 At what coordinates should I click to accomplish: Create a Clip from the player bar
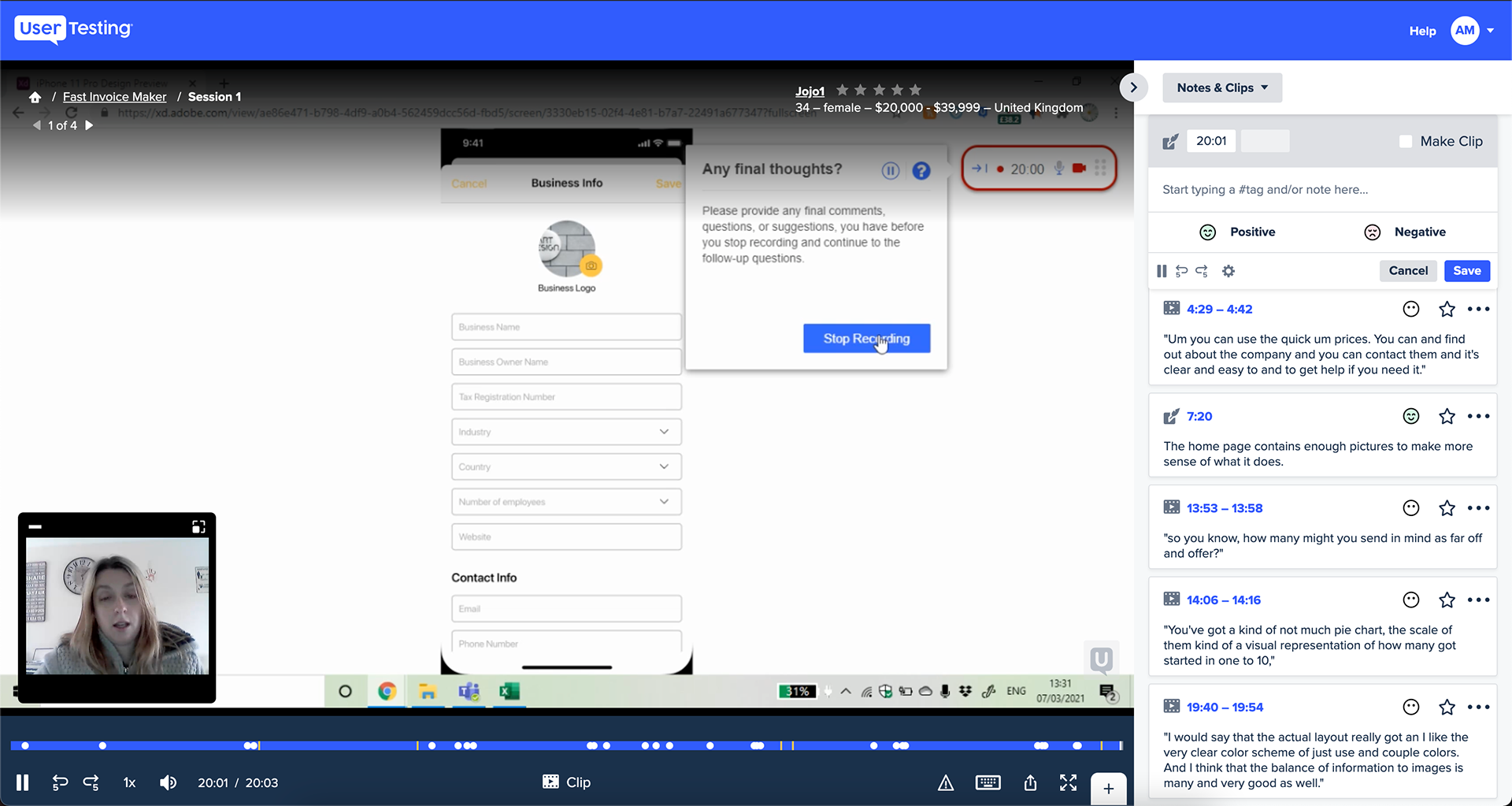(x=567, y=782)
